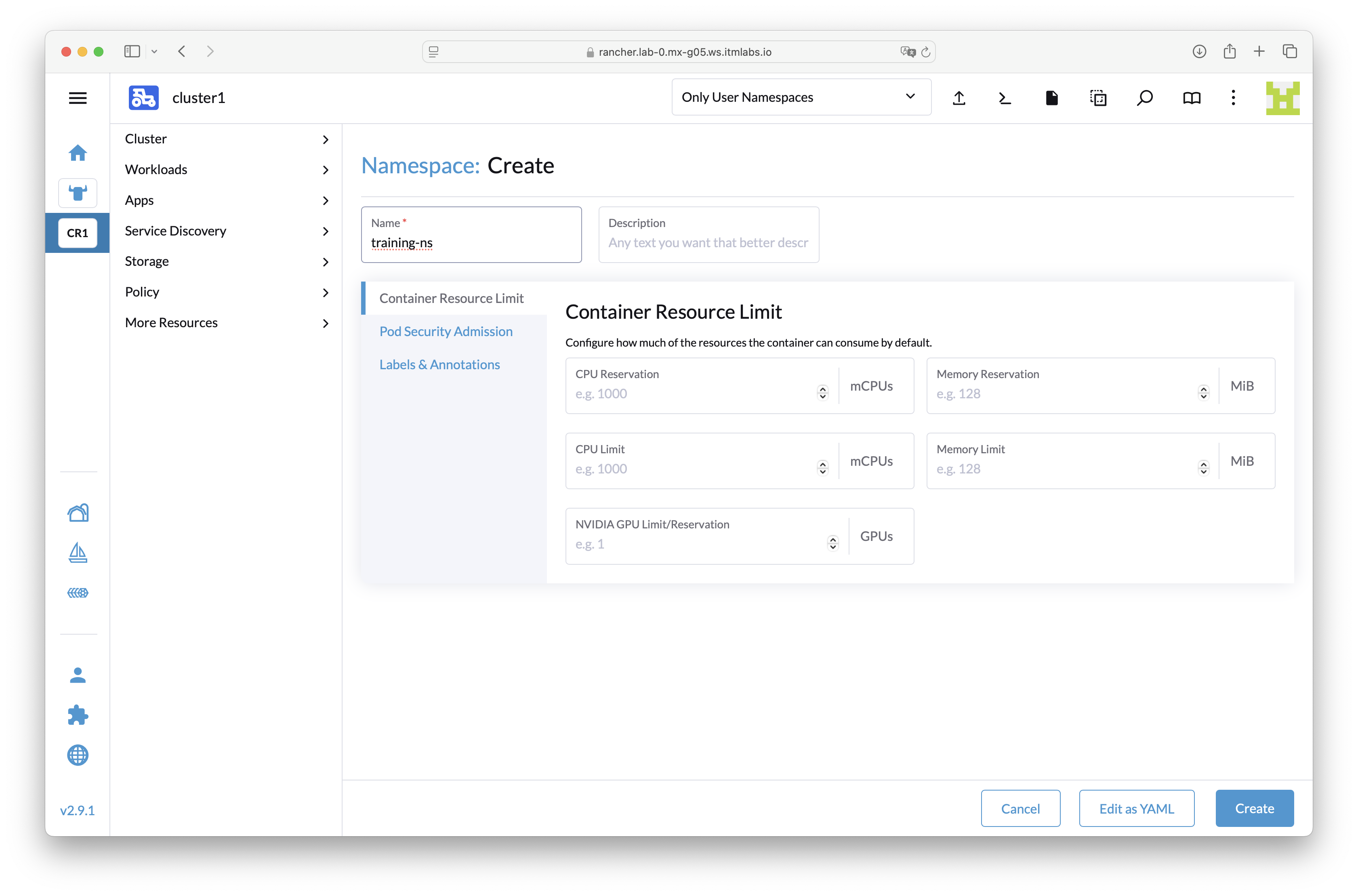
Task: Click the Import YAML upload icon
Action: [x=959, y=98]
